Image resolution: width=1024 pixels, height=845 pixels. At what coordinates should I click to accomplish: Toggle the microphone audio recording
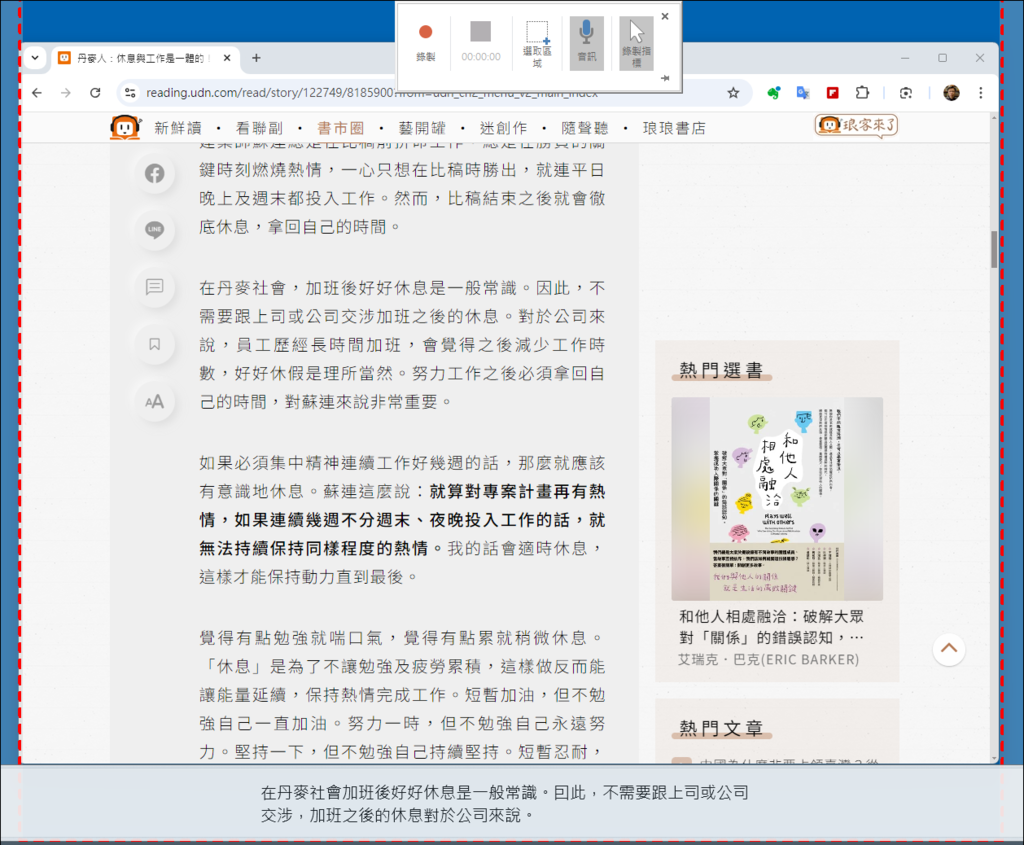pyautogui.click(x=586, y=43)
